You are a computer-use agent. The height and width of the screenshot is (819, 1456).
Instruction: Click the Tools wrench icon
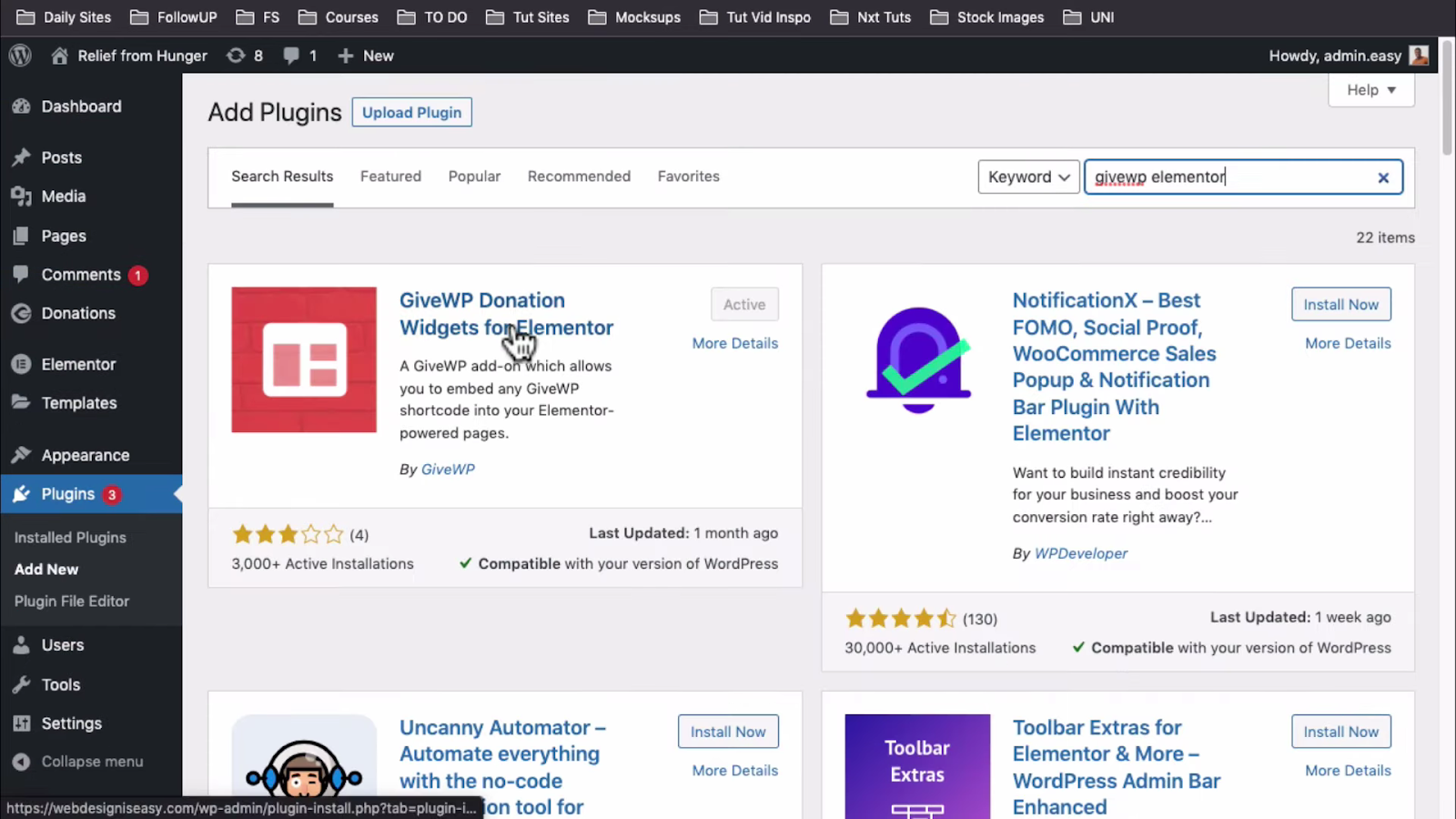tap(22, 684)
